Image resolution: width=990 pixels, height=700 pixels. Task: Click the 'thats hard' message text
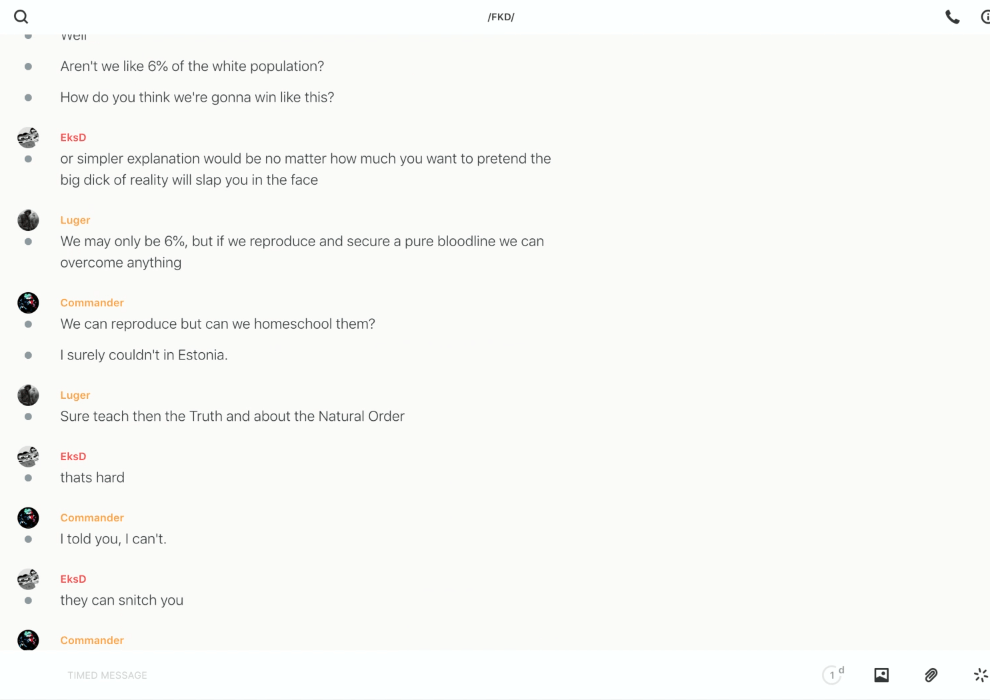(x=92, y=478)
